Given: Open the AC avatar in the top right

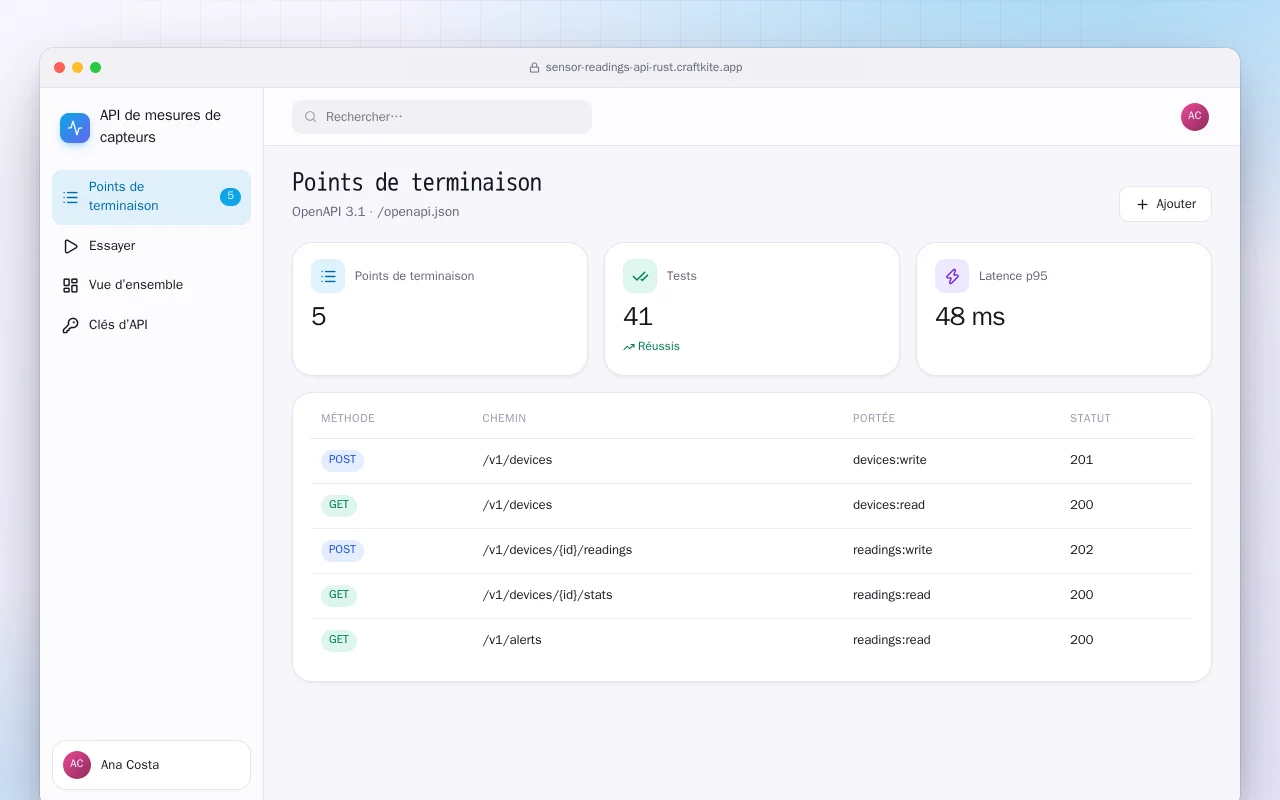Looking at the screenshot, I should pos(1195,117).
